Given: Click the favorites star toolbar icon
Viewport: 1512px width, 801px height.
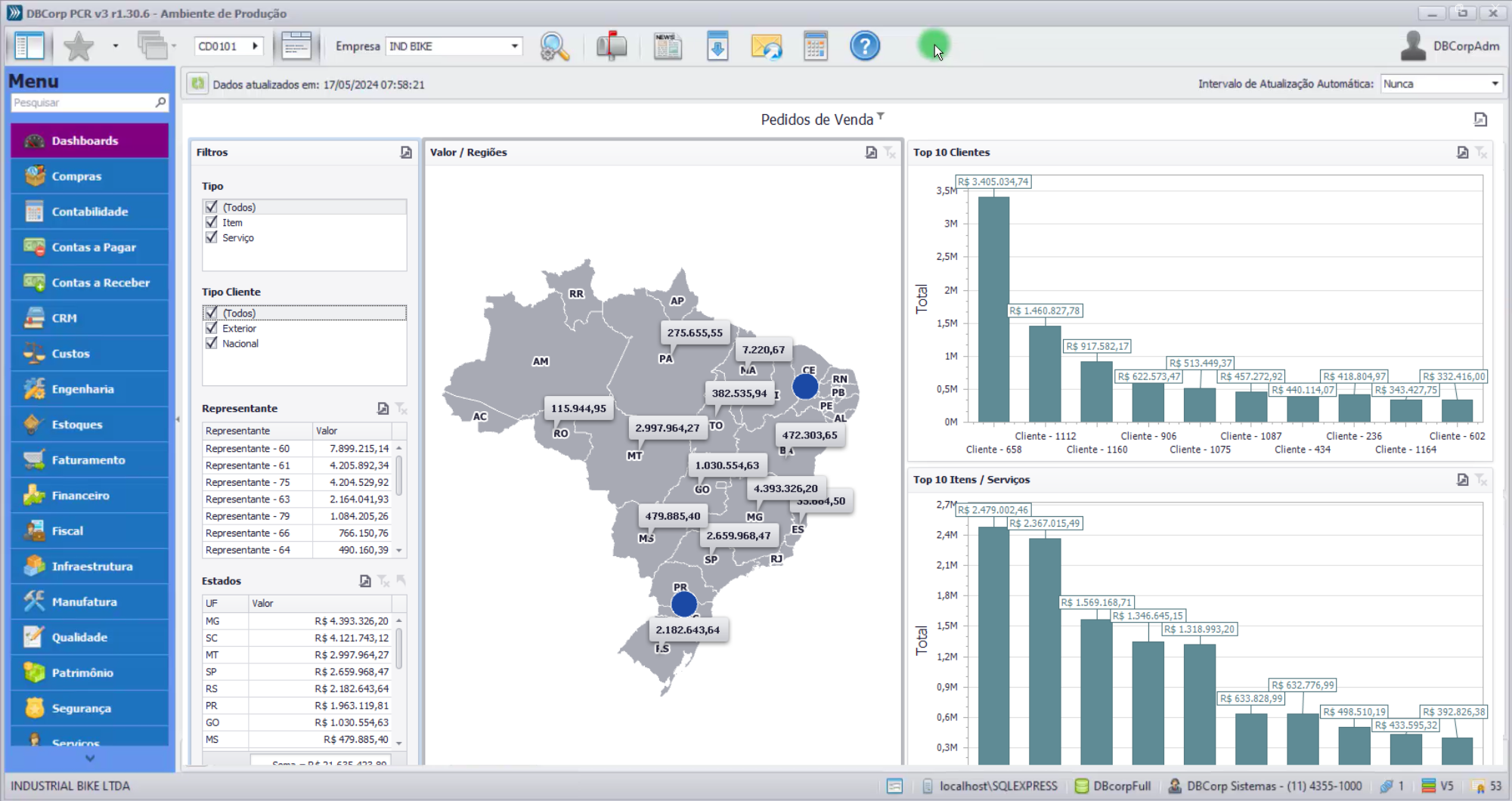Looking at the screenshot, I should (78, 46).
